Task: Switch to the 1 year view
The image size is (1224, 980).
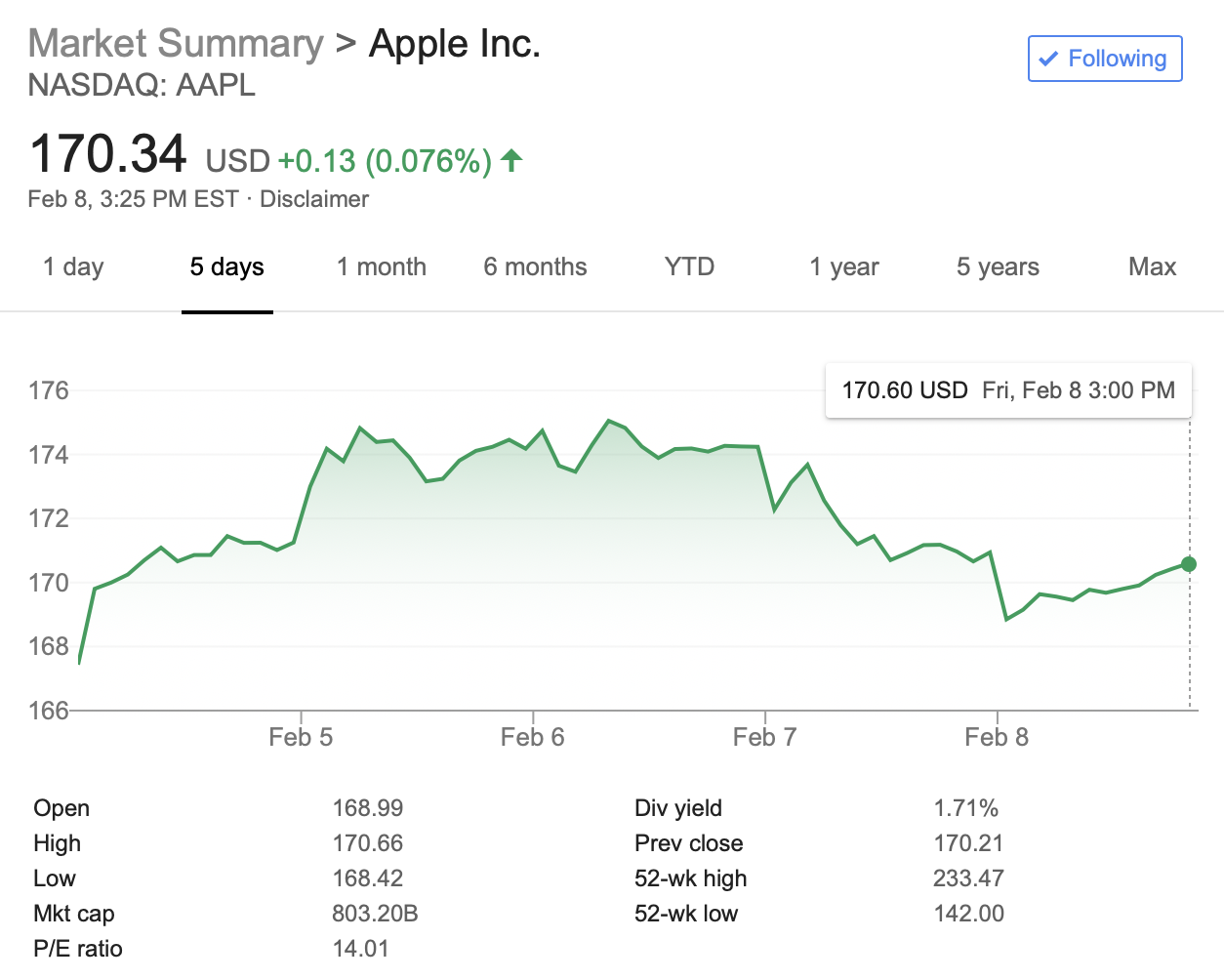Action: (843, 266)
